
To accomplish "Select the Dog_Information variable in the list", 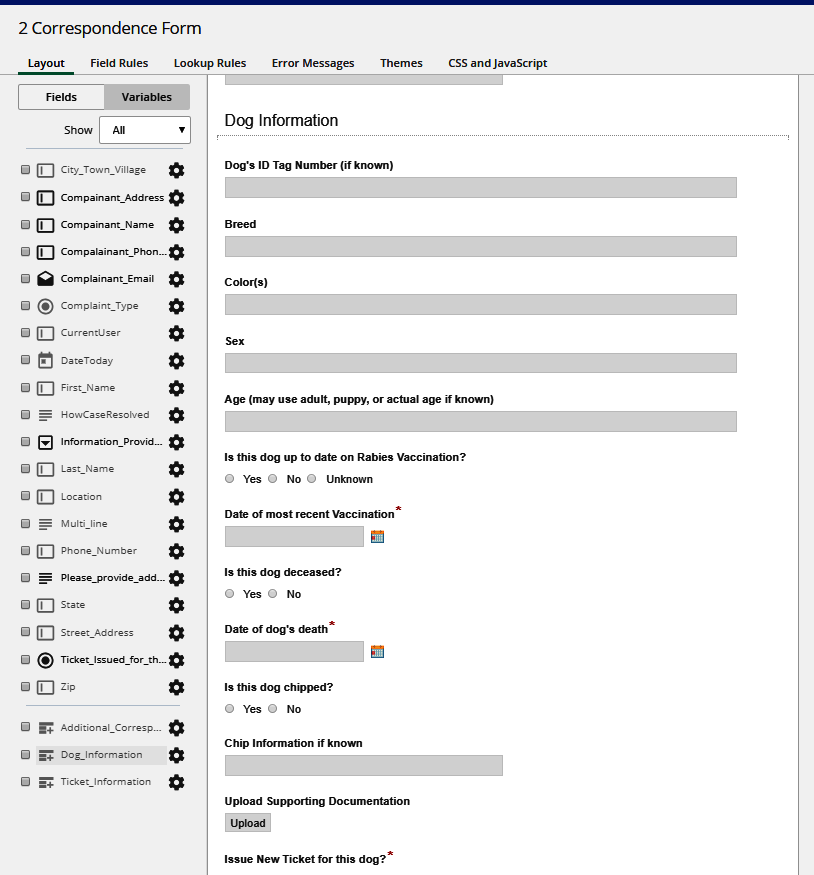I will click(x=101, y=755).
